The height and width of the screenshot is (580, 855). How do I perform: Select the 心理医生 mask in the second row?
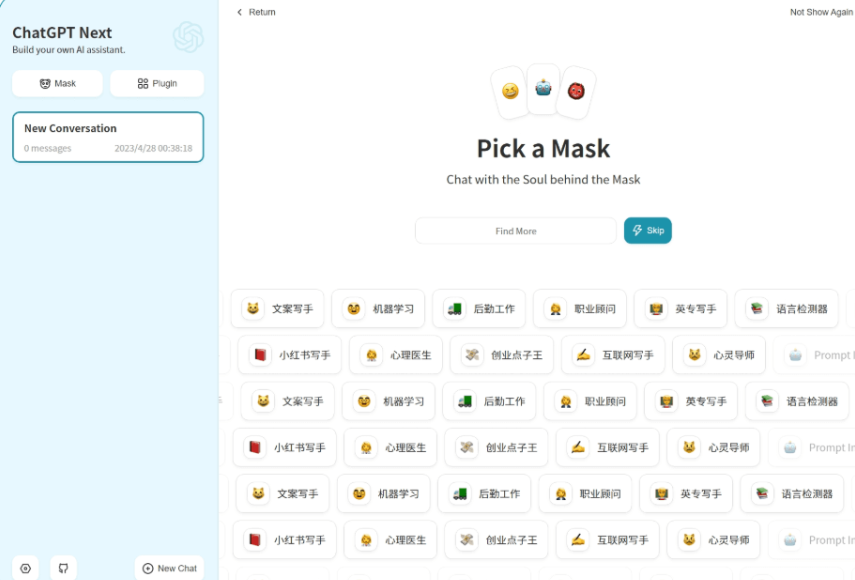coord(395,355)
